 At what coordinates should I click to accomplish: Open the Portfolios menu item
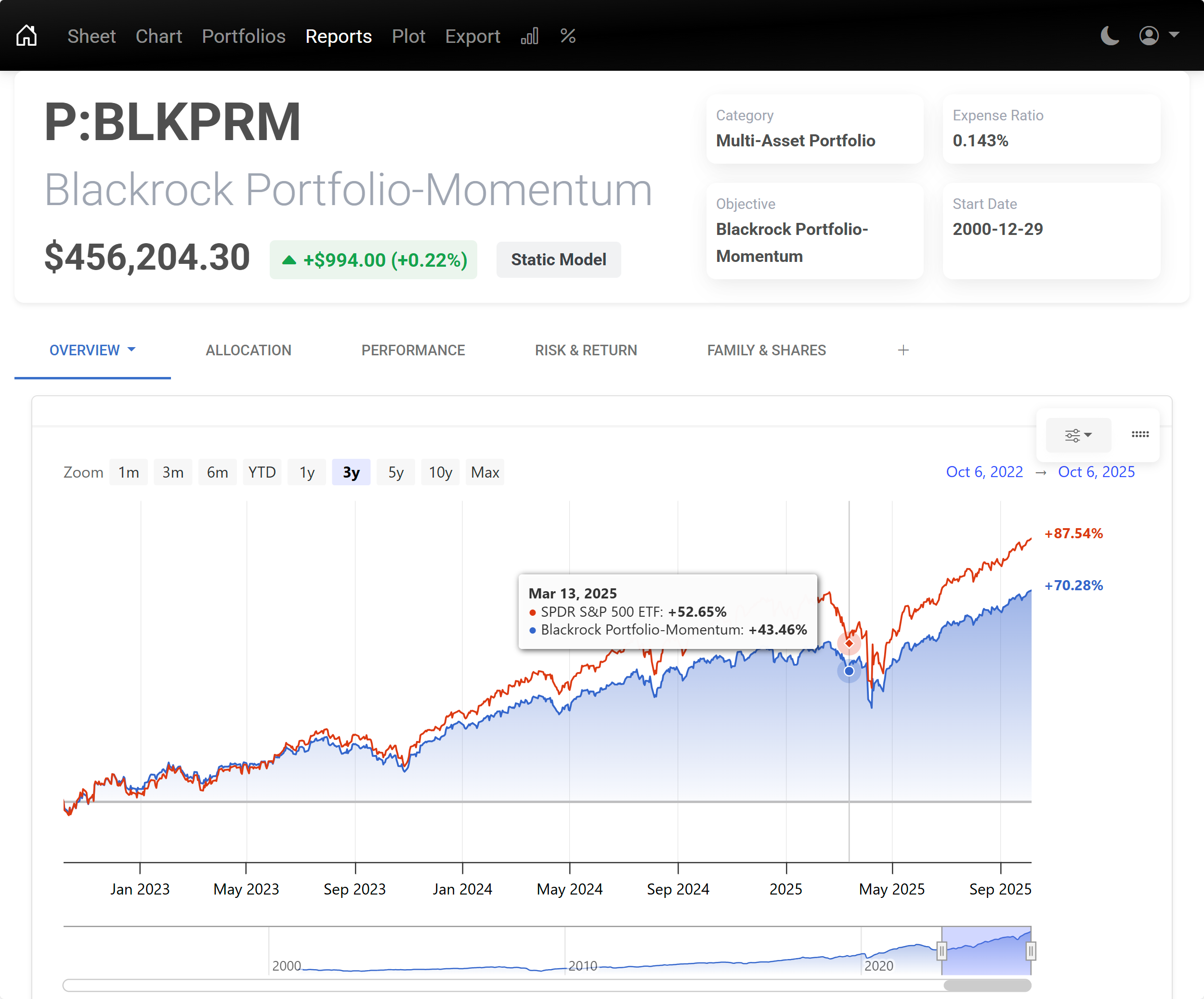(244, 36)
